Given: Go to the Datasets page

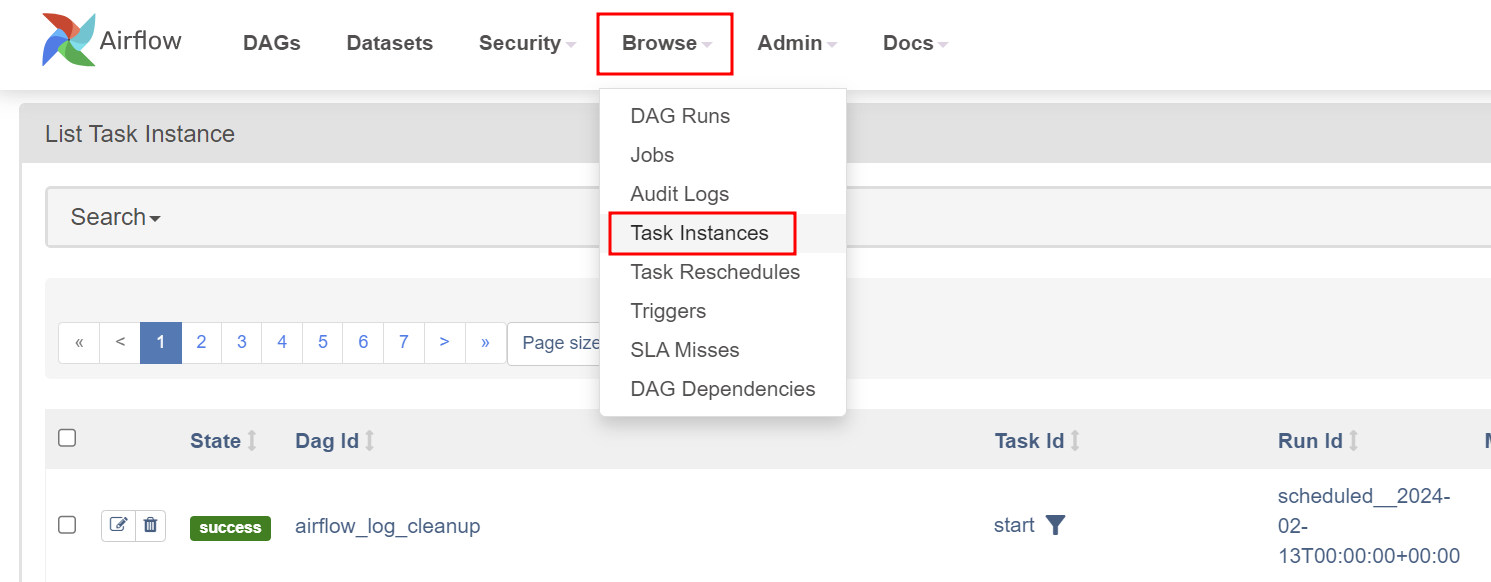Looking at the screenshot, I should (x=390, y=43).
